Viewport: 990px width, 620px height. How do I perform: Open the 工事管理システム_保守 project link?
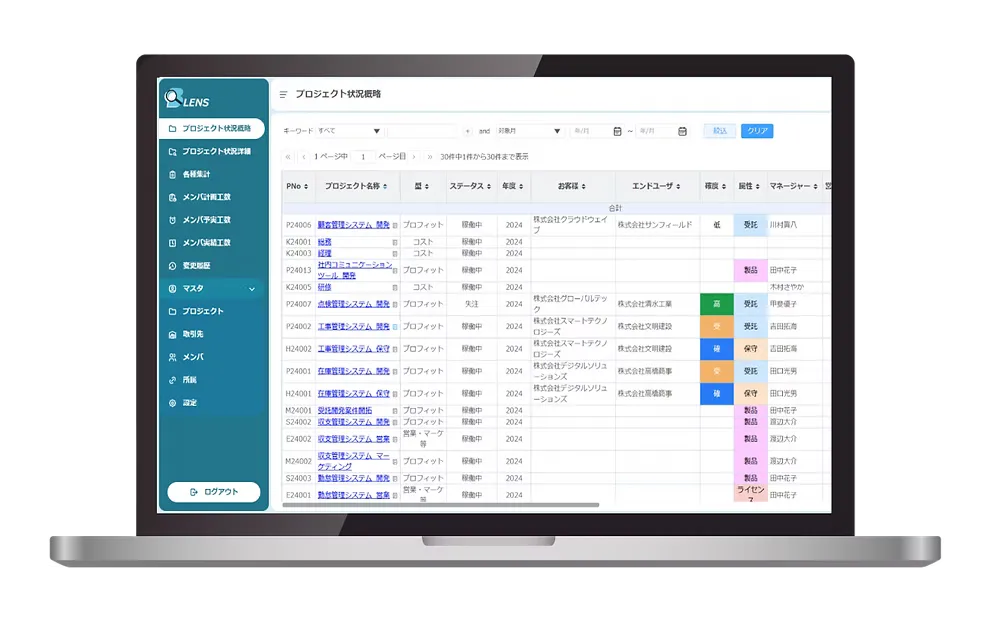354,349
